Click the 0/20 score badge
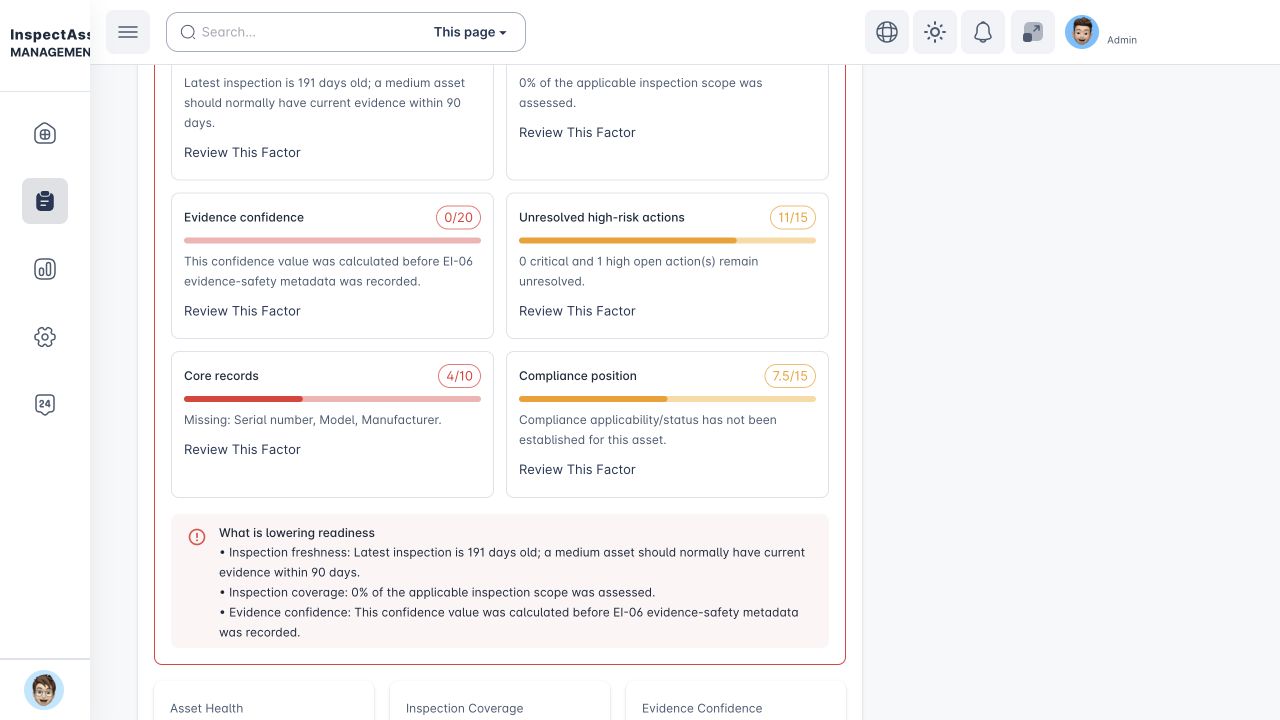 coord(458,217)
